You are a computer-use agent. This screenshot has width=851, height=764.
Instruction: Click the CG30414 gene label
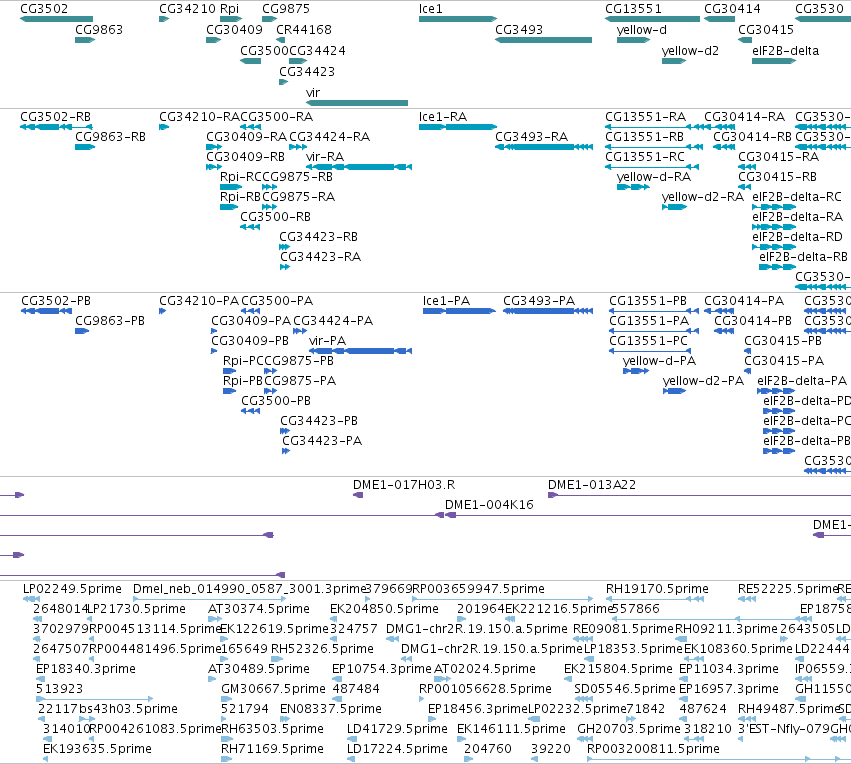point(732,9)
